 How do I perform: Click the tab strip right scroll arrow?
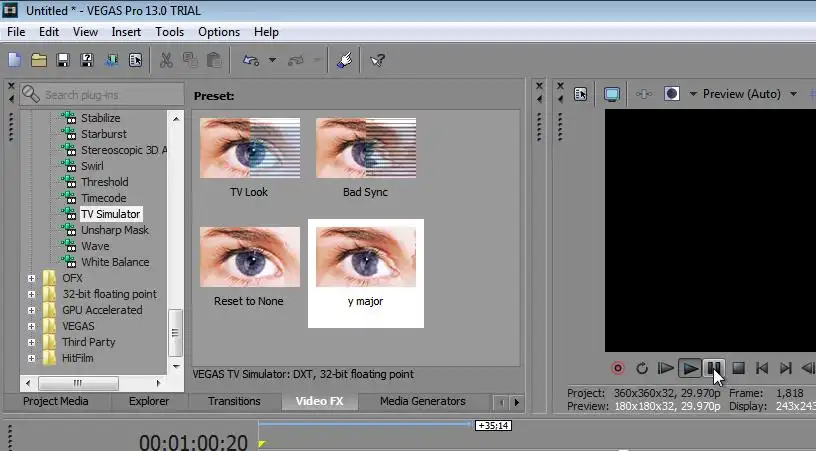pyautogui.click(x=516, y=402)
